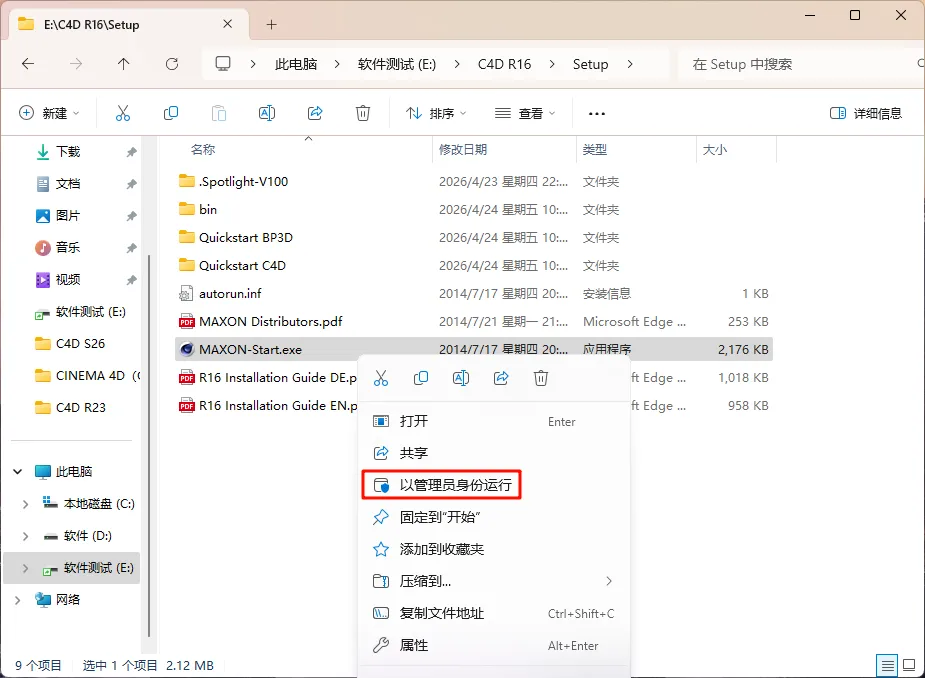Expand the 压缩到... submenu arrow
Screen dimensions: 925x678
pyautogui.click(x=609, y=581)
